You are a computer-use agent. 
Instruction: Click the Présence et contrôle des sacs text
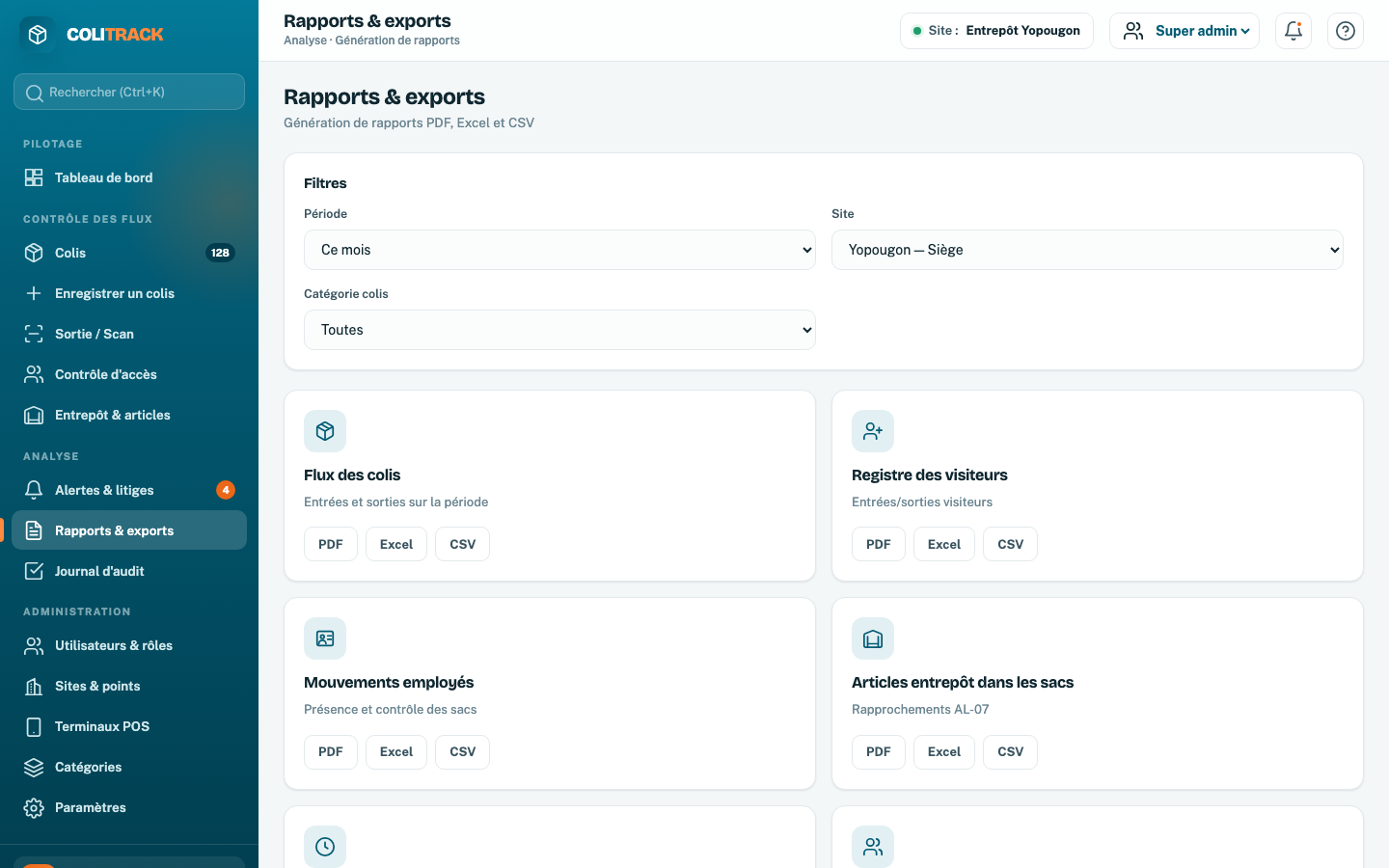click(390, 709)
